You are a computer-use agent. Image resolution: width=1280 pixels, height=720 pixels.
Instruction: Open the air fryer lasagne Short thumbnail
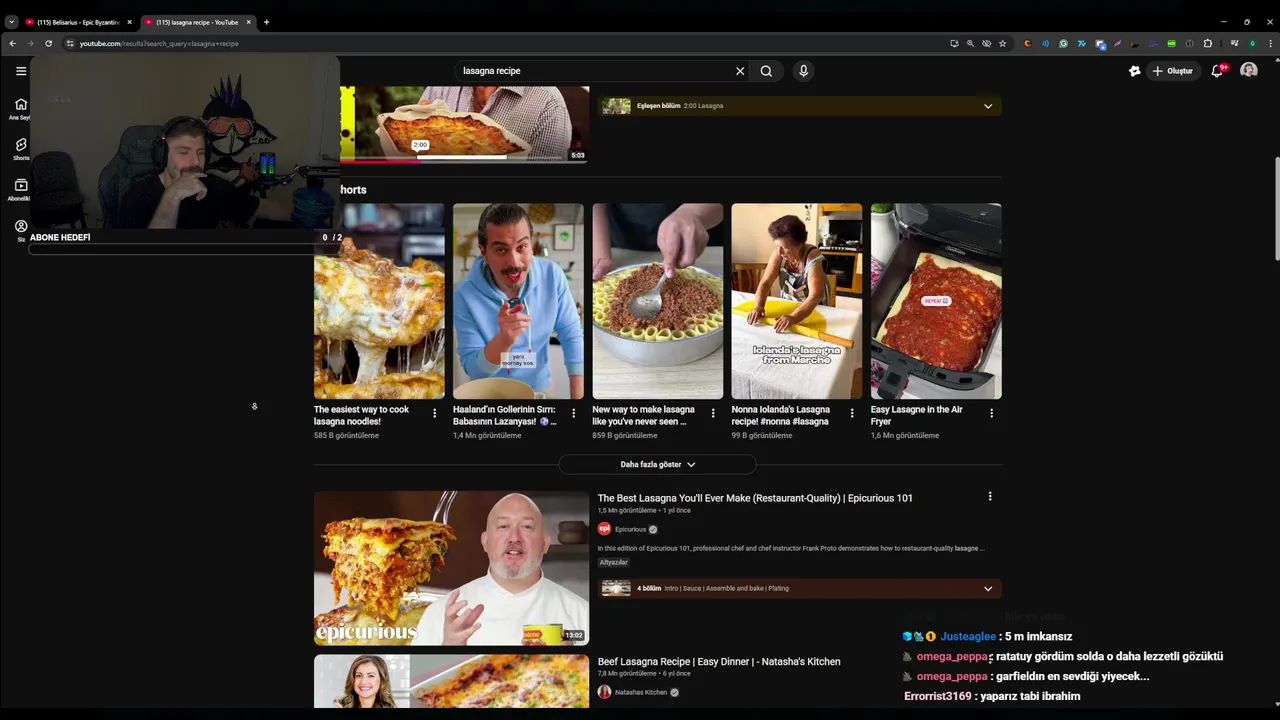coord(936,301)
